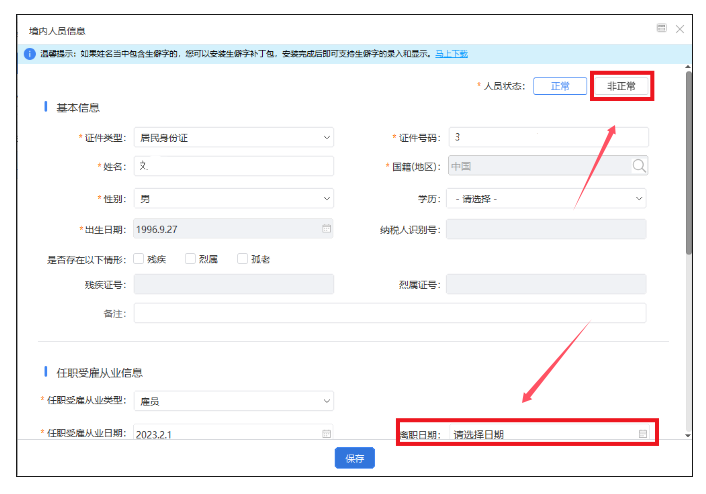
Task: Check the 烈属 checkbox
Action: [190, 258]
